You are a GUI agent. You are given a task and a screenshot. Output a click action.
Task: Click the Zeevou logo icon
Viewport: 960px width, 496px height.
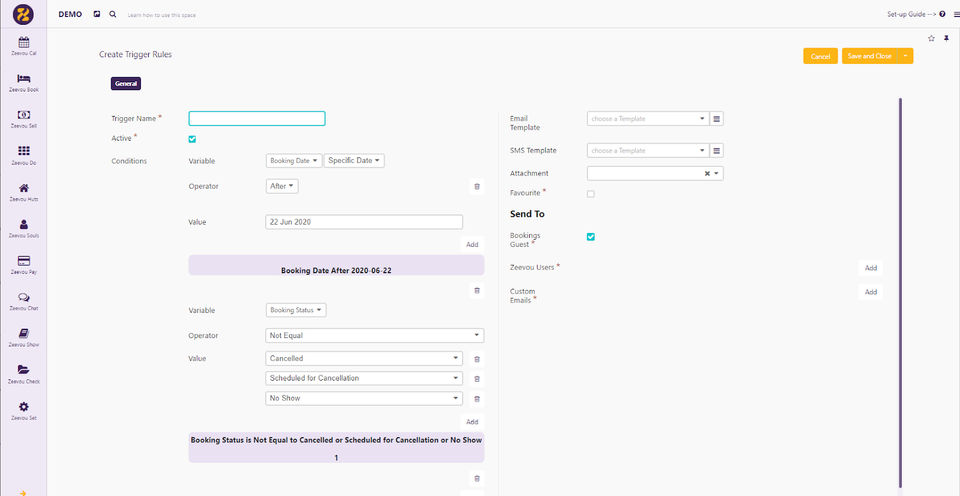(x=23, y=14)
